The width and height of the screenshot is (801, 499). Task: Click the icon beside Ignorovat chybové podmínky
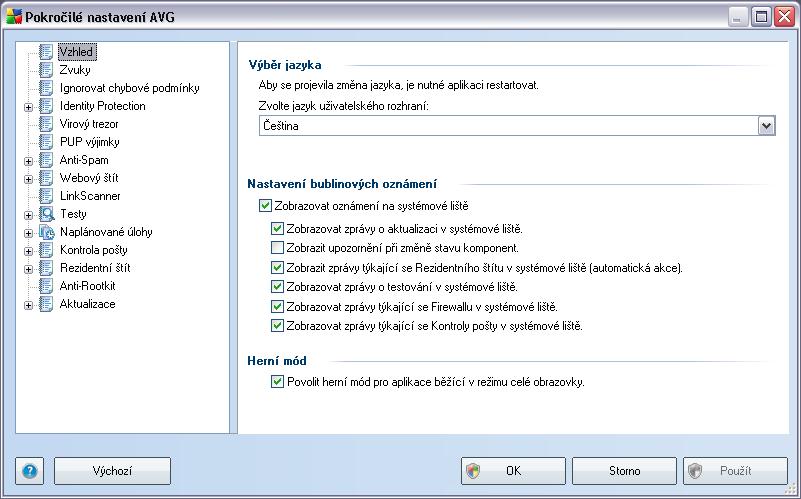[x=46, y=88]
